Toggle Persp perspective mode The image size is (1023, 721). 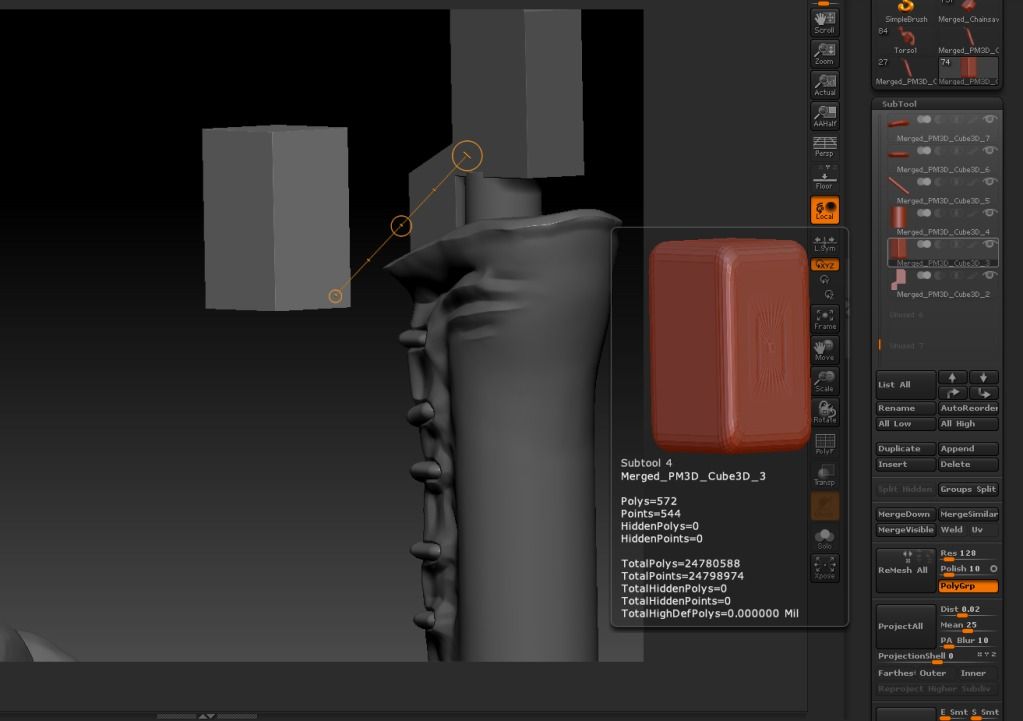[x=824, y=147]
